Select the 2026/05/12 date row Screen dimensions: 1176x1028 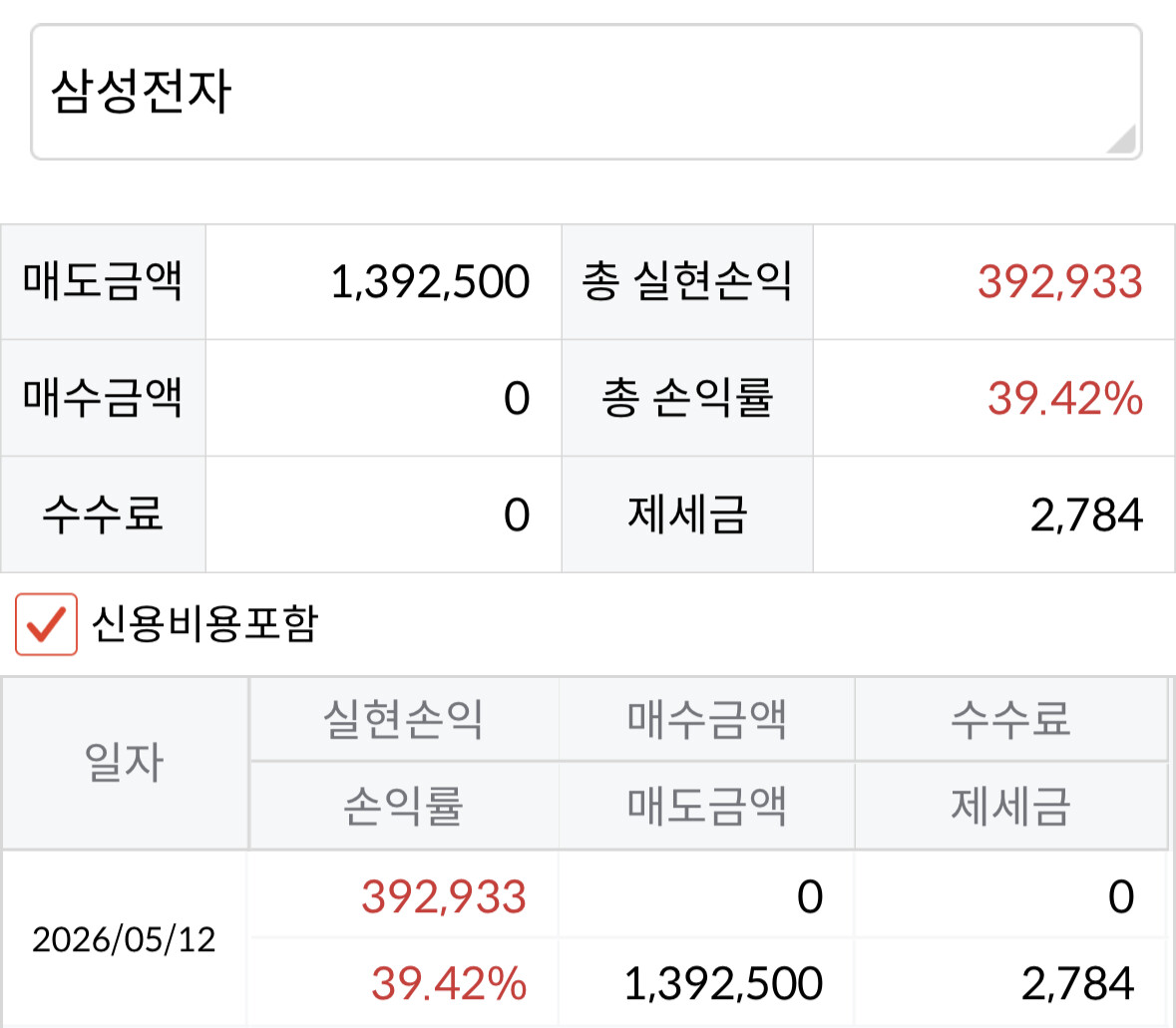pos(124,939)
